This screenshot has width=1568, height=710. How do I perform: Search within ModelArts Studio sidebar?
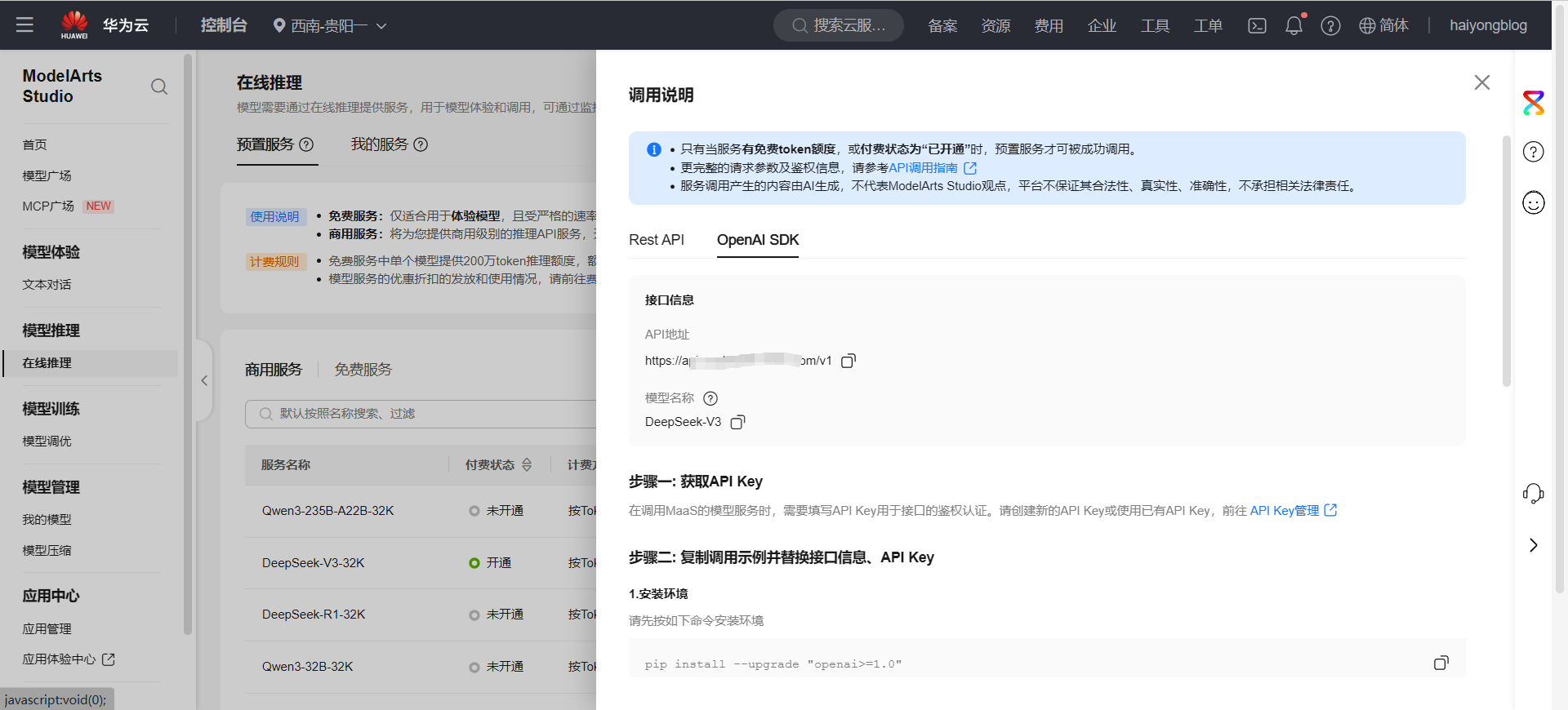[159, 87]
